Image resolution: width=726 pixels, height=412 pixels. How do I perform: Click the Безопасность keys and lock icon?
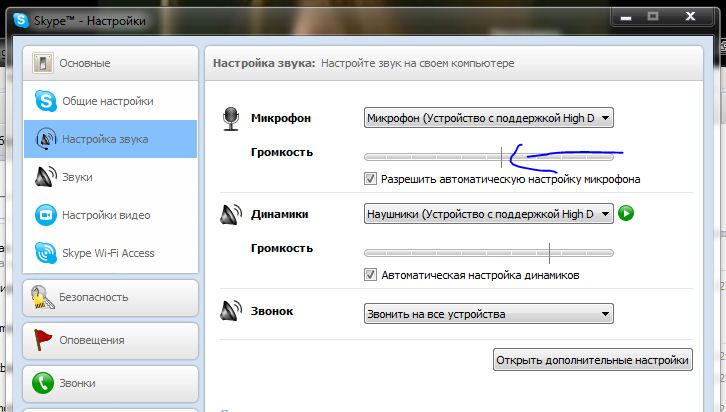pyautogui.click(x=42, y=297)
